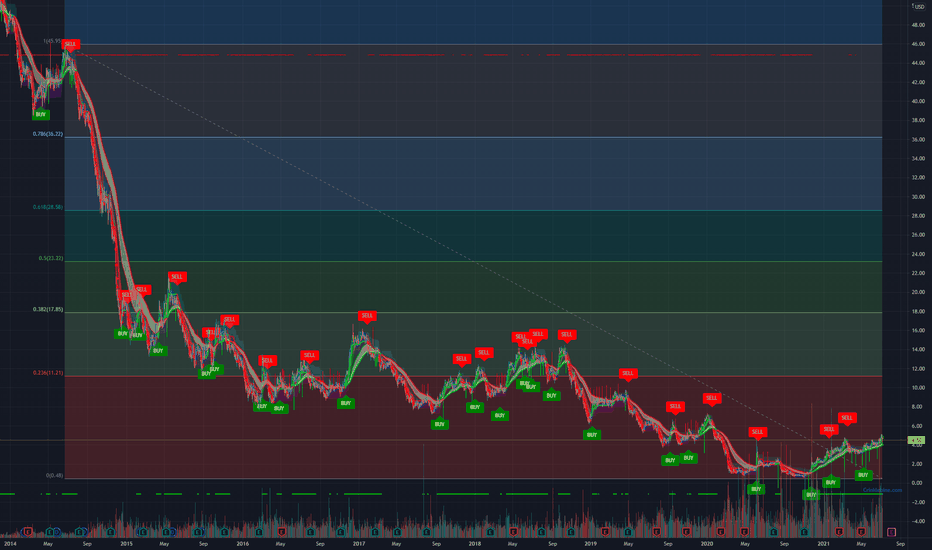This screenshot has height=550, width=932.
Task: Click the -4.00 price axis label
Action: click(x=918, y=521)
